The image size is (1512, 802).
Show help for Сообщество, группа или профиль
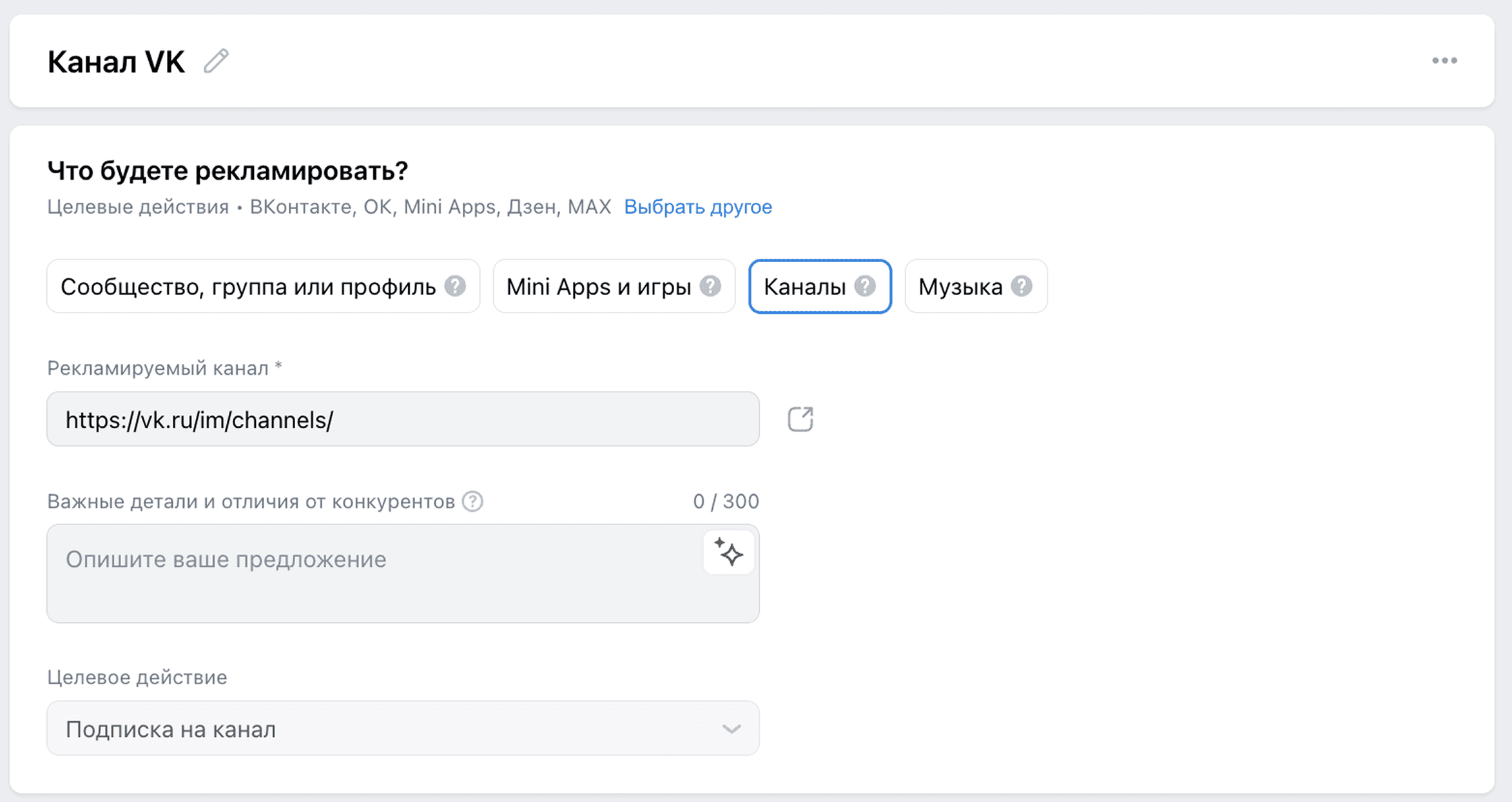pos(455,286)
